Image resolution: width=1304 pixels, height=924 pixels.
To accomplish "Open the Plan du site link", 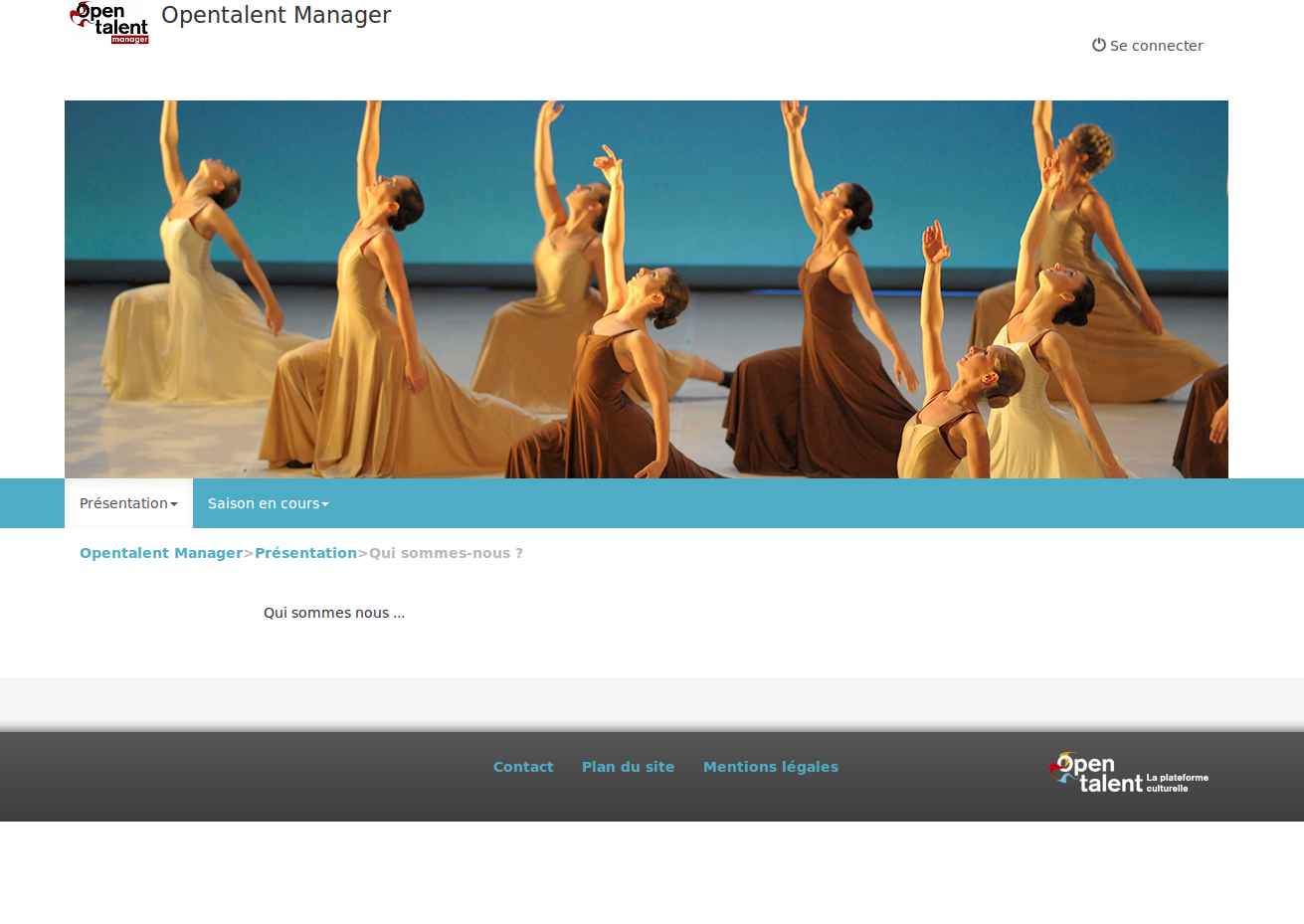I will point(628,767).
